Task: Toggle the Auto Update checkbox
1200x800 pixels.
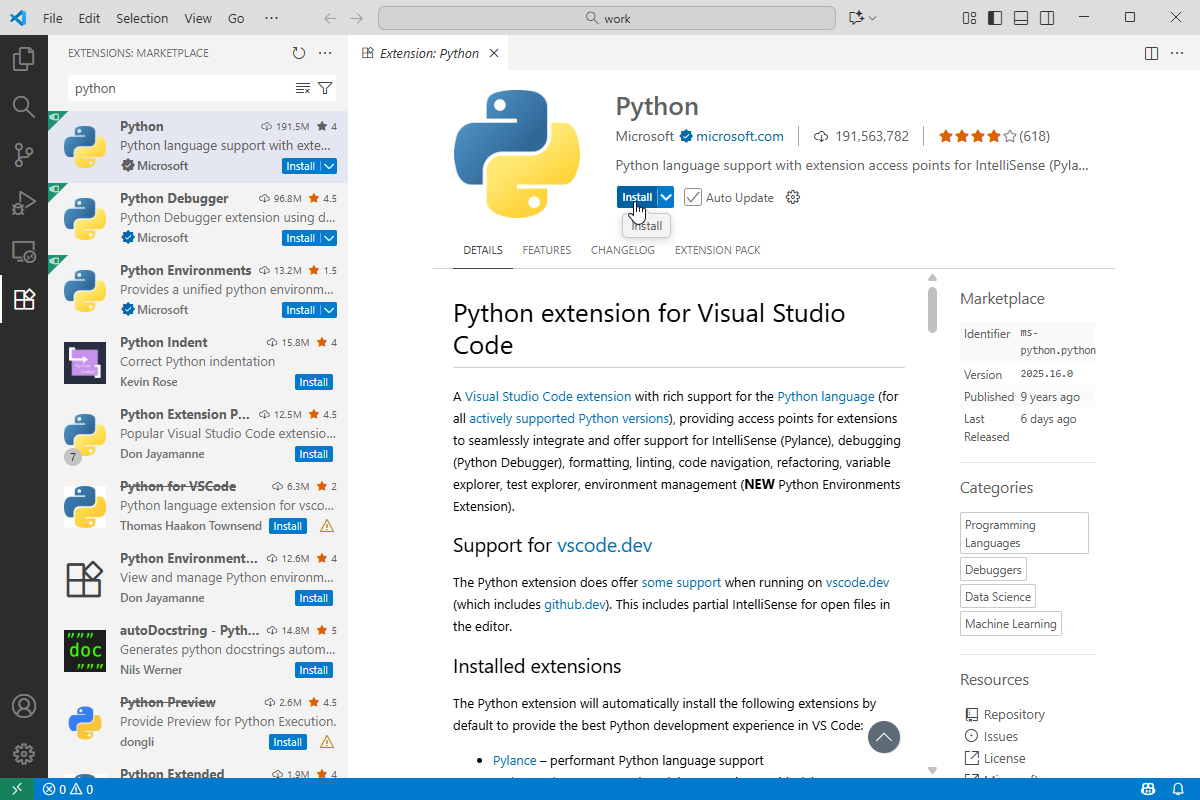Action: click(x=693, y=197)
